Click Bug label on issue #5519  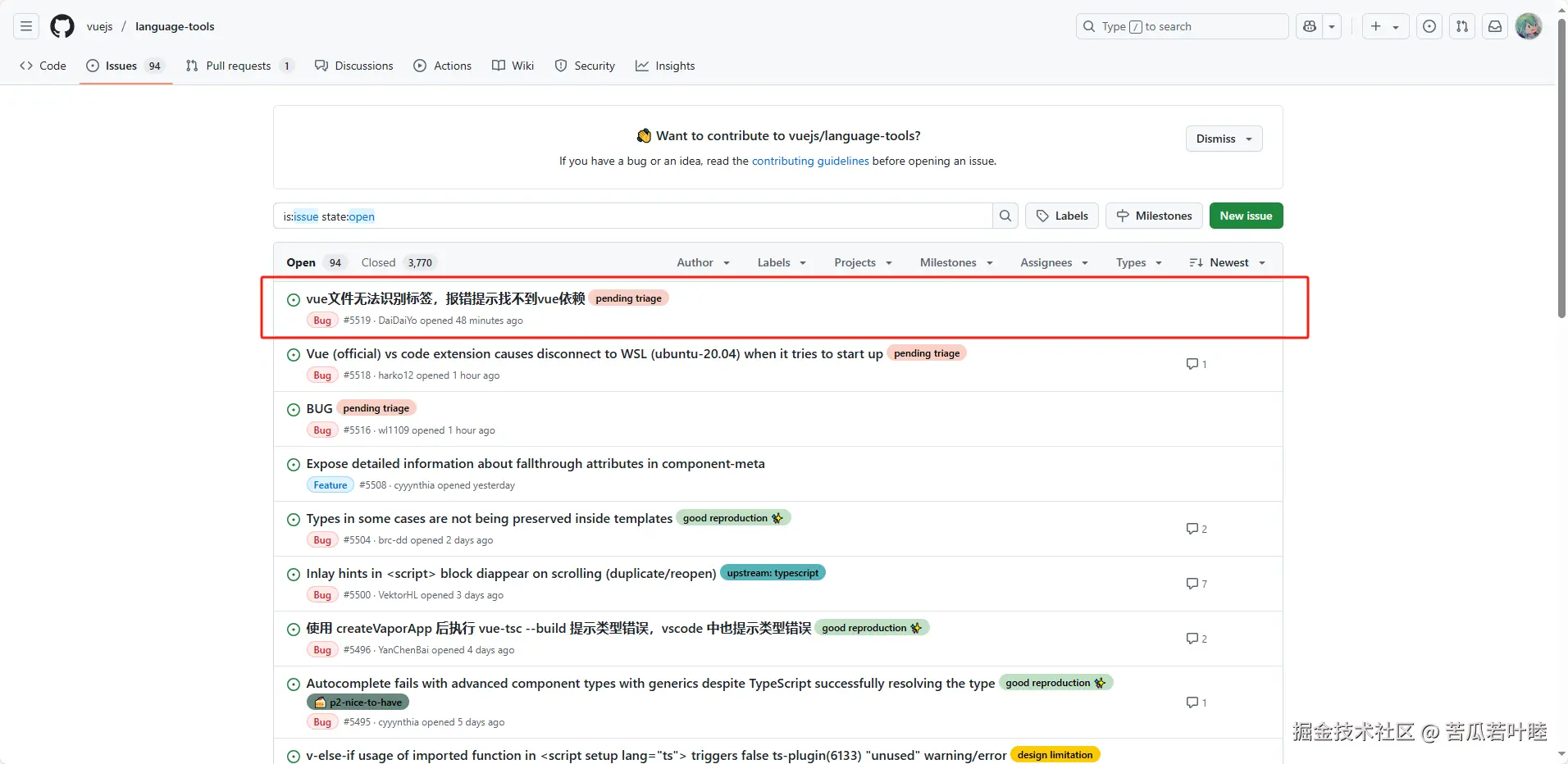pyautogui.click(x=322, y=321)
